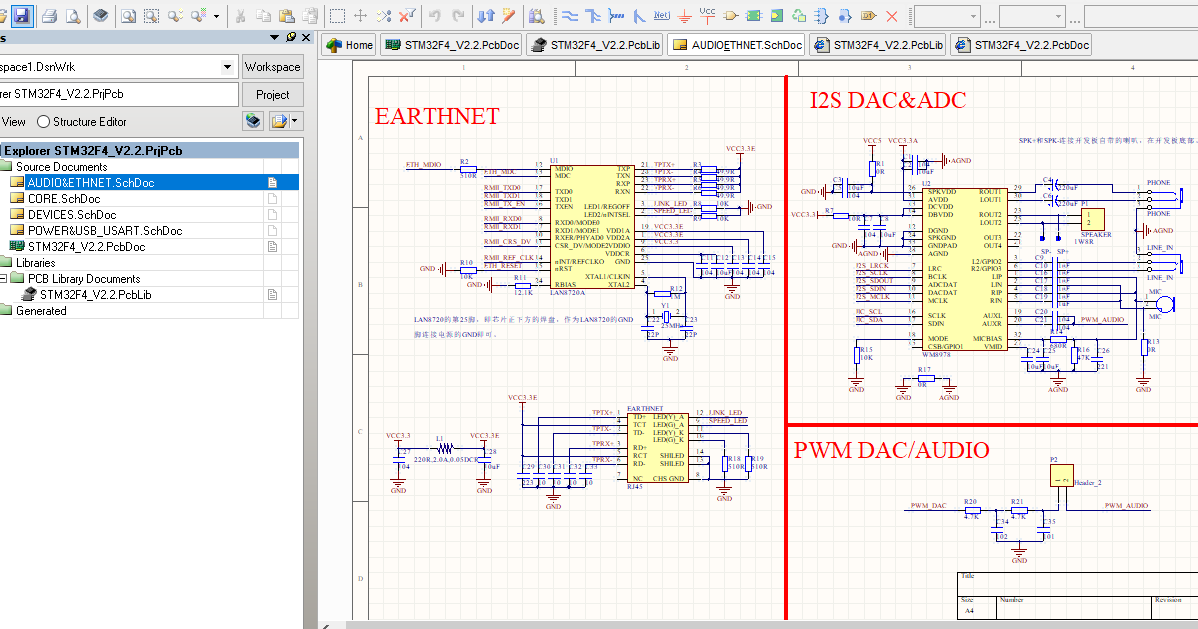Save the active schematic document

[x=21, y=15]
